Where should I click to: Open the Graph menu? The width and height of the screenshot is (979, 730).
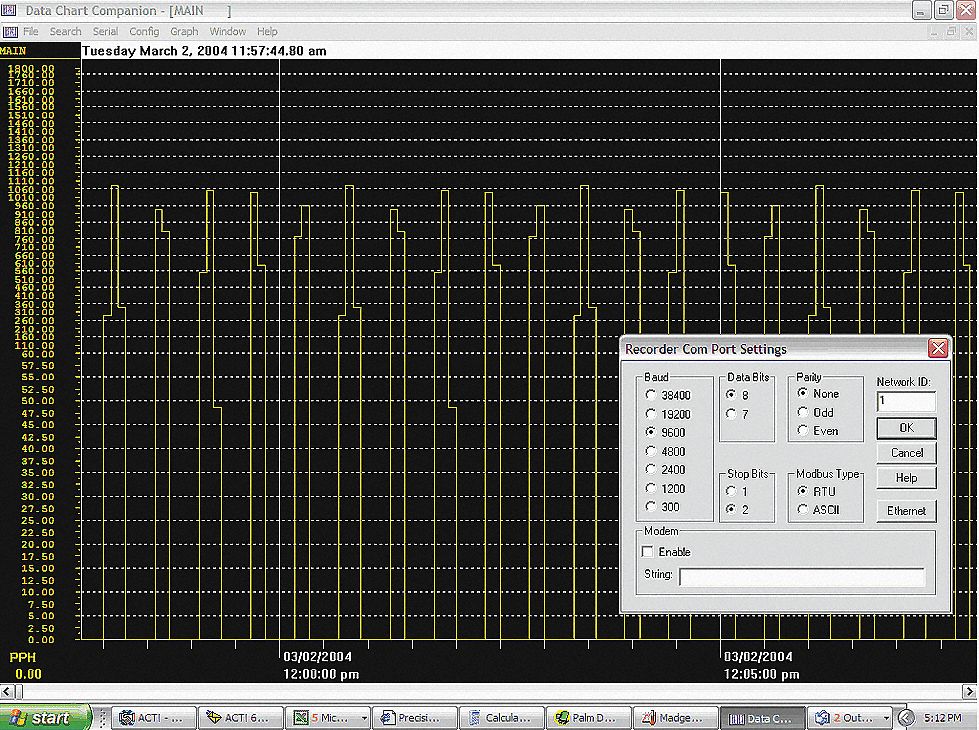click(184, 31)
